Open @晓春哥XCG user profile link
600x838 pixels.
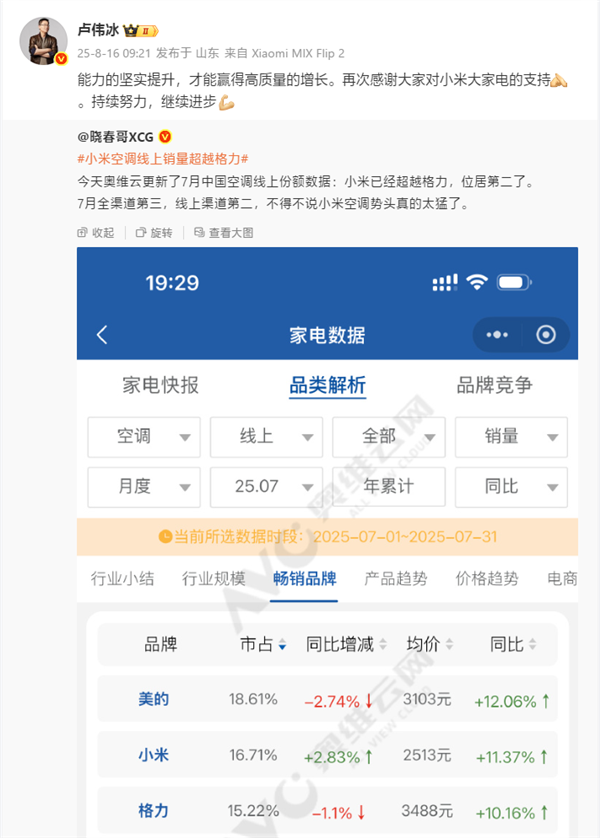(x=115, y=136)
